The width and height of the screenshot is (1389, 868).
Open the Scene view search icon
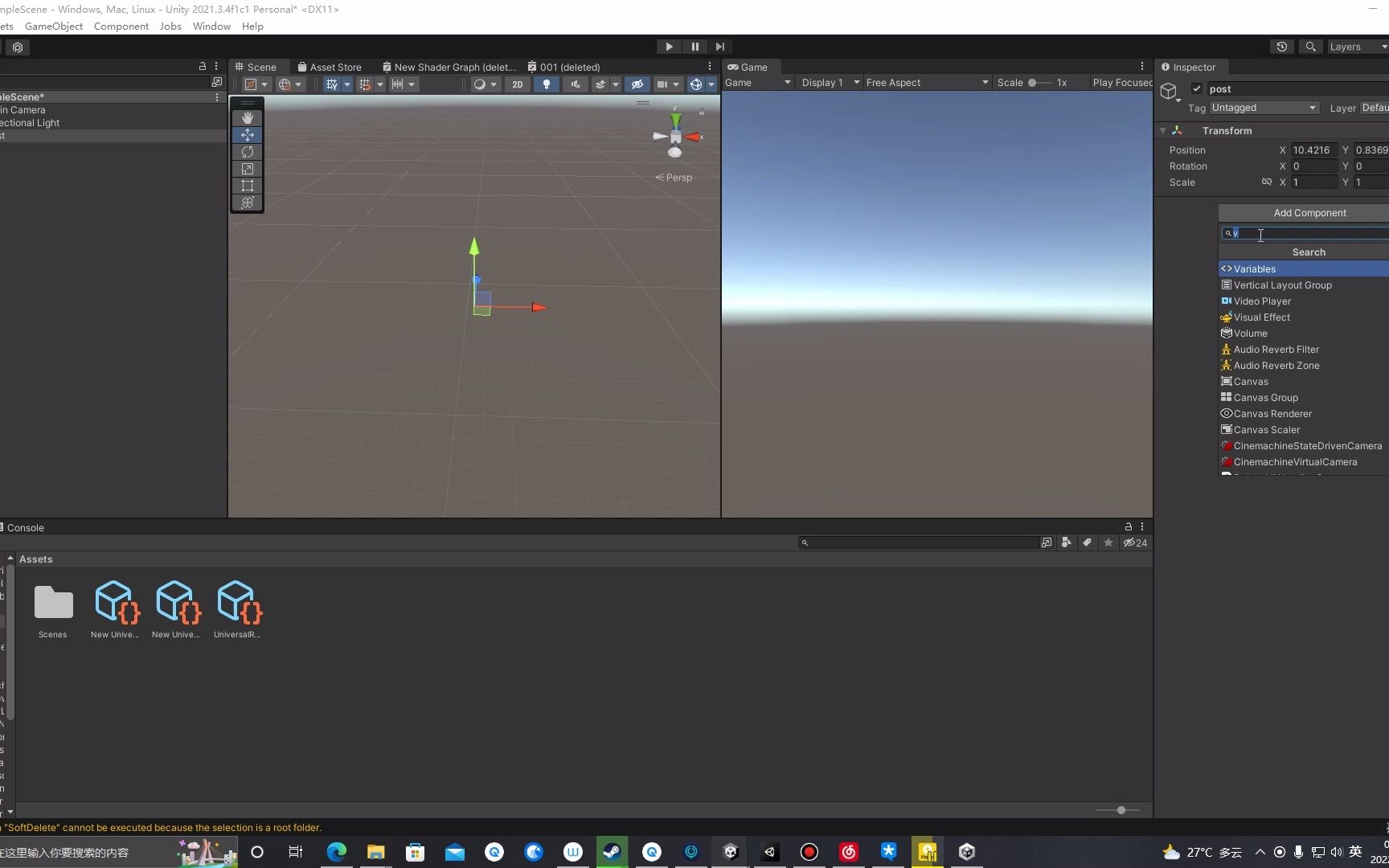1310,47
